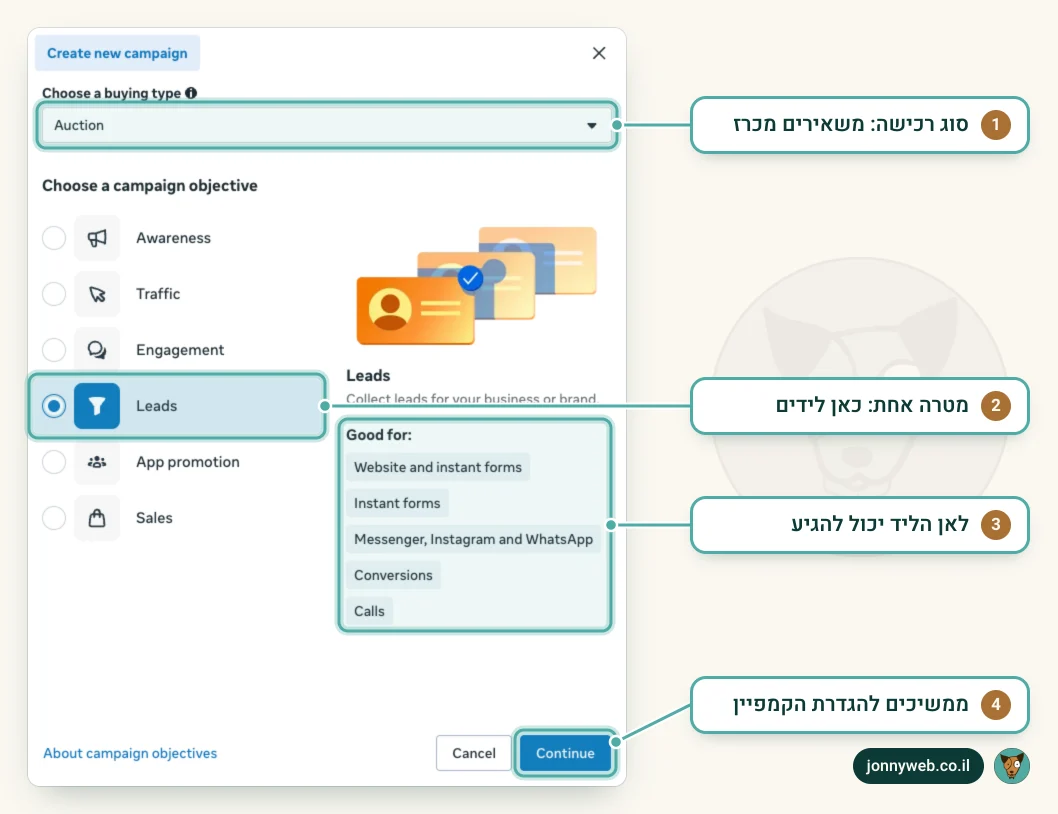1058x814 pixels.
Task: Click Continue to set up campaign
Action: click(565, 753)
